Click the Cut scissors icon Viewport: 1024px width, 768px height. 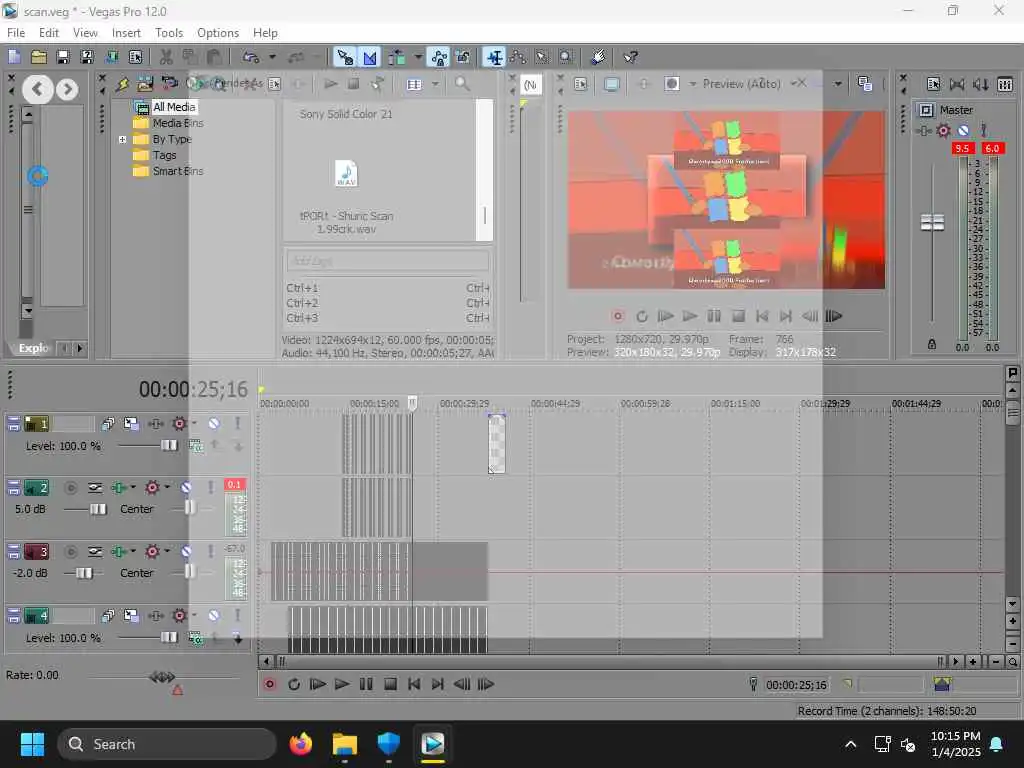(x=166, y=57)
